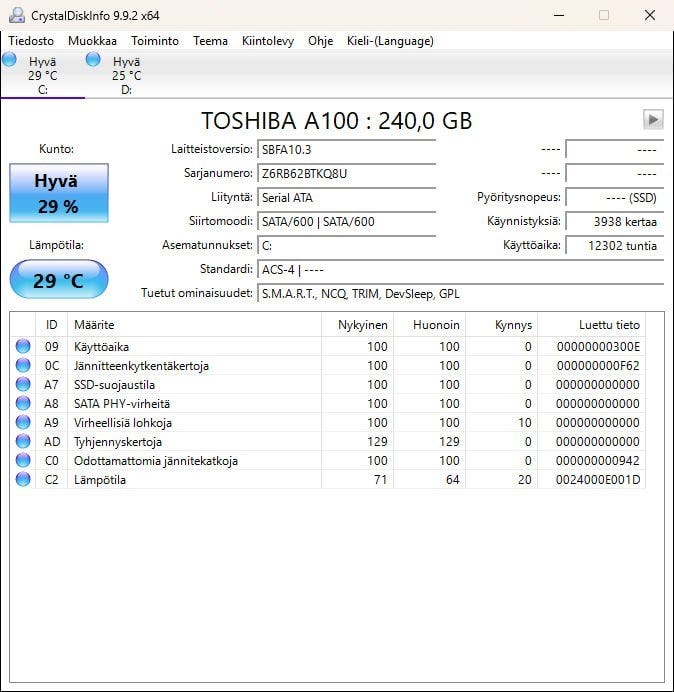Viewport: 674px width, 692px height.
Task: Open the Muokkaa menu
Action: click(92, 41)
